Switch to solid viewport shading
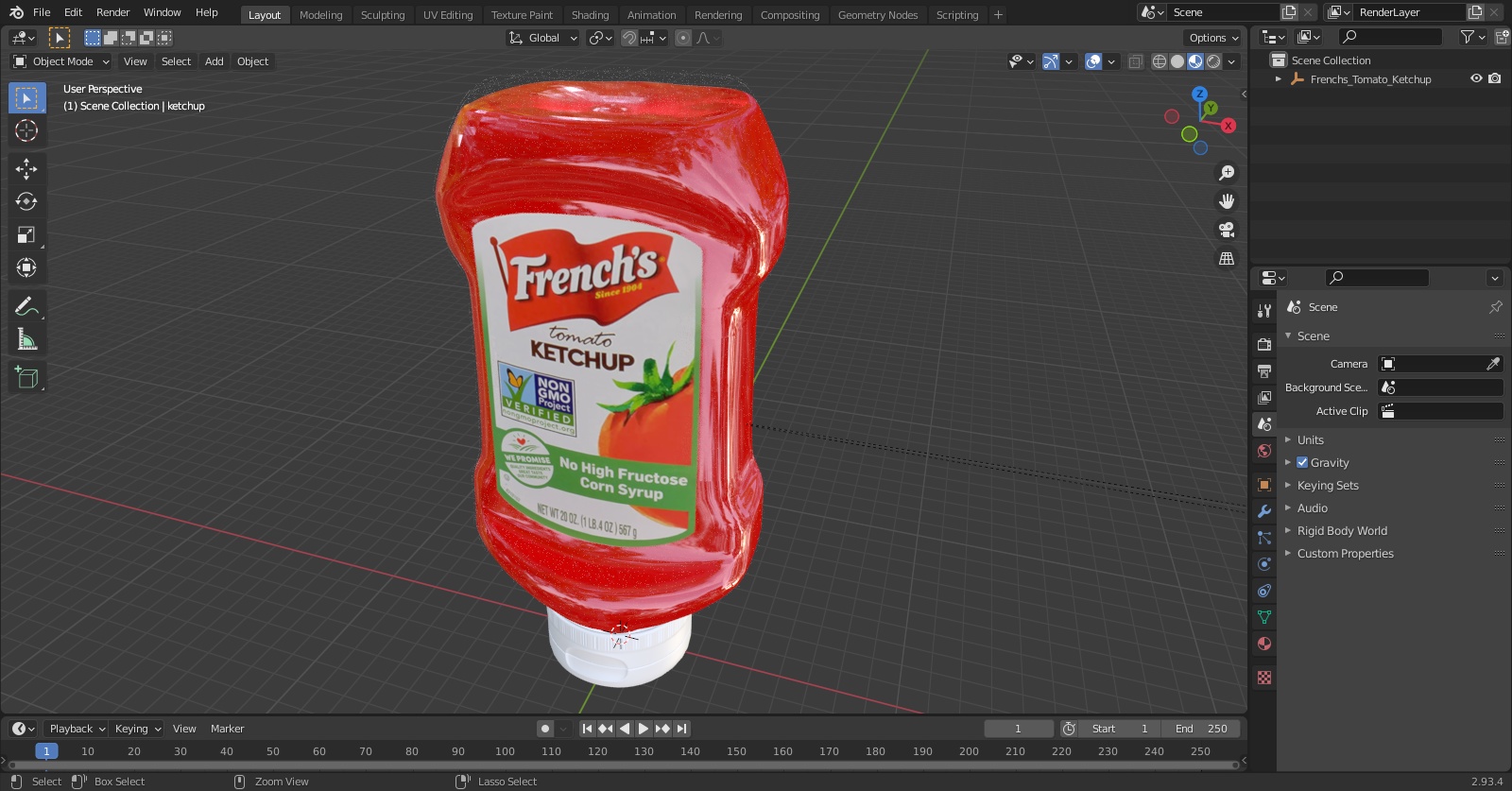Image resolution: width=1512 pixels, height=791 pixels. (x=1177, y=61)
